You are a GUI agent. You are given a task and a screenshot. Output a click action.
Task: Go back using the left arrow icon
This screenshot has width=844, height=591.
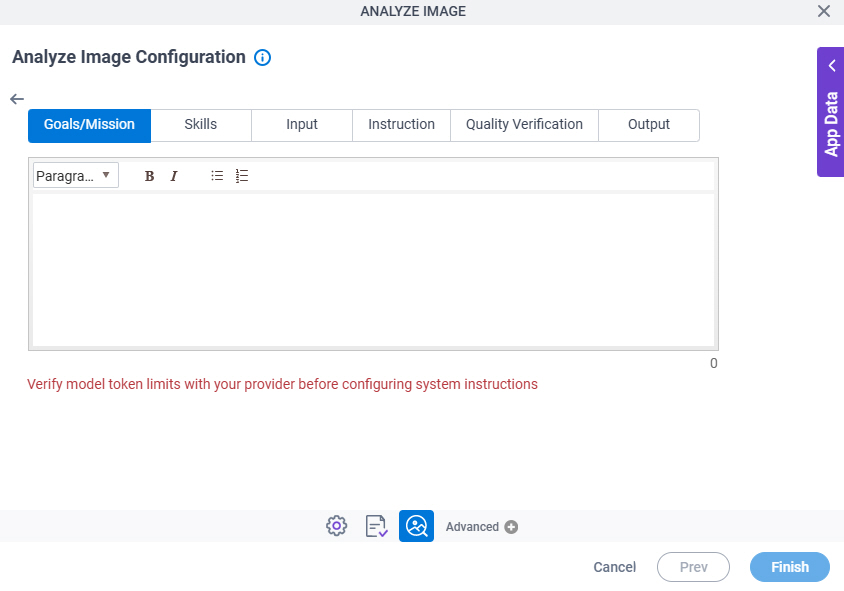pyautogui.click(x=17, y=99)
